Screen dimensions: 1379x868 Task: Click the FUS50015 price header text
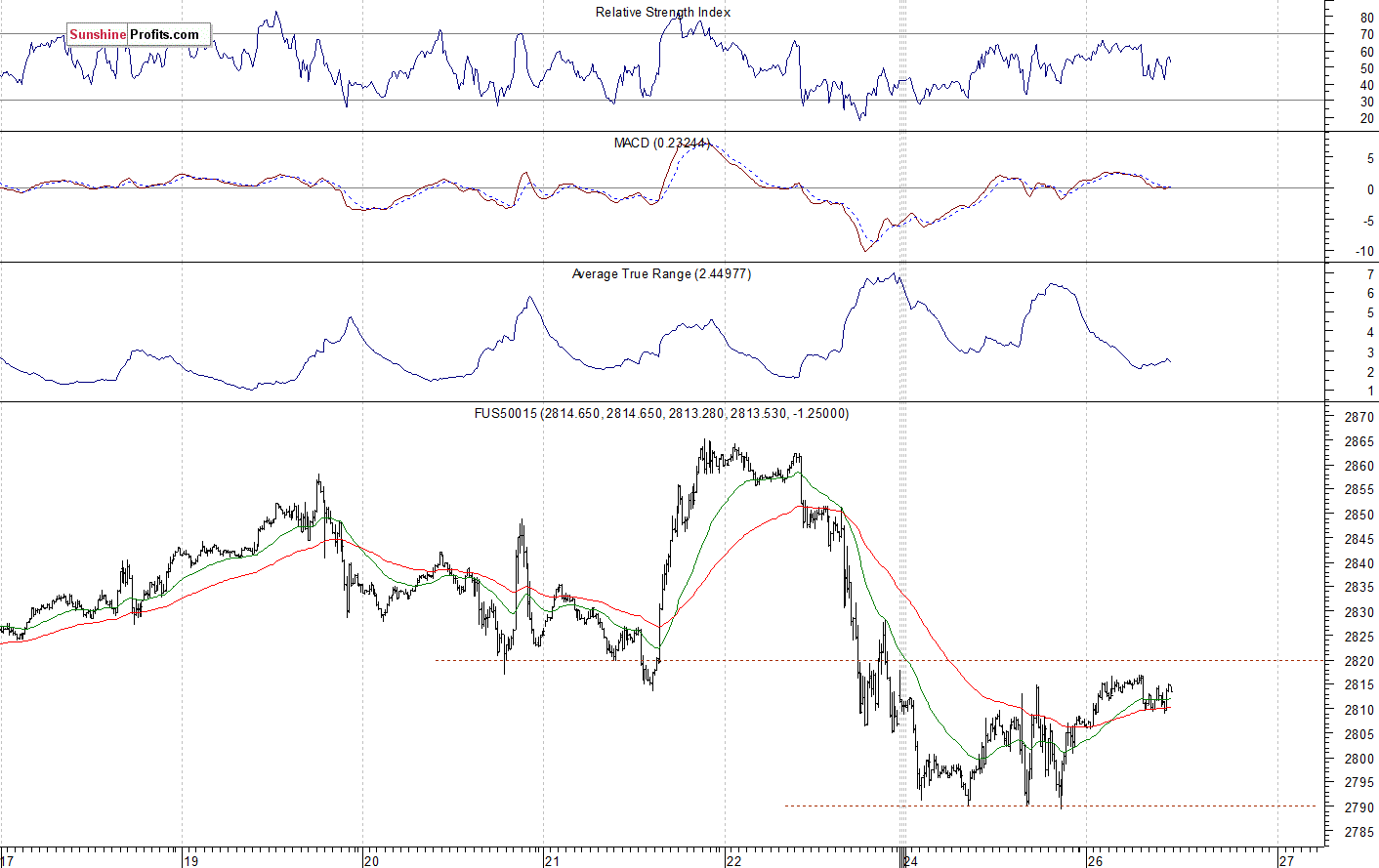[x=661, y=413]
